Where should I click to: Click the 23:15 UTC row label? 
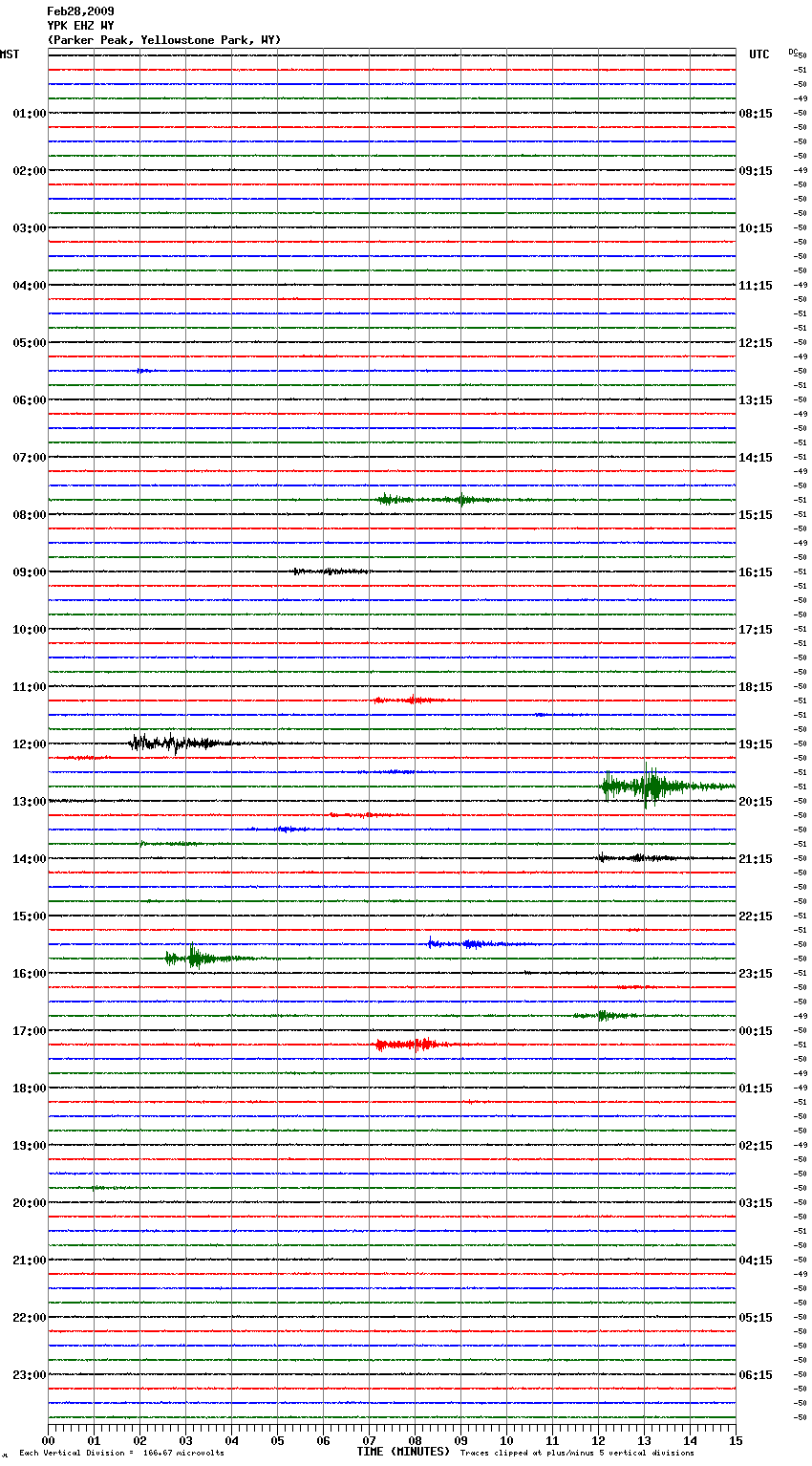pyautogui.click(x=756, y=974)
